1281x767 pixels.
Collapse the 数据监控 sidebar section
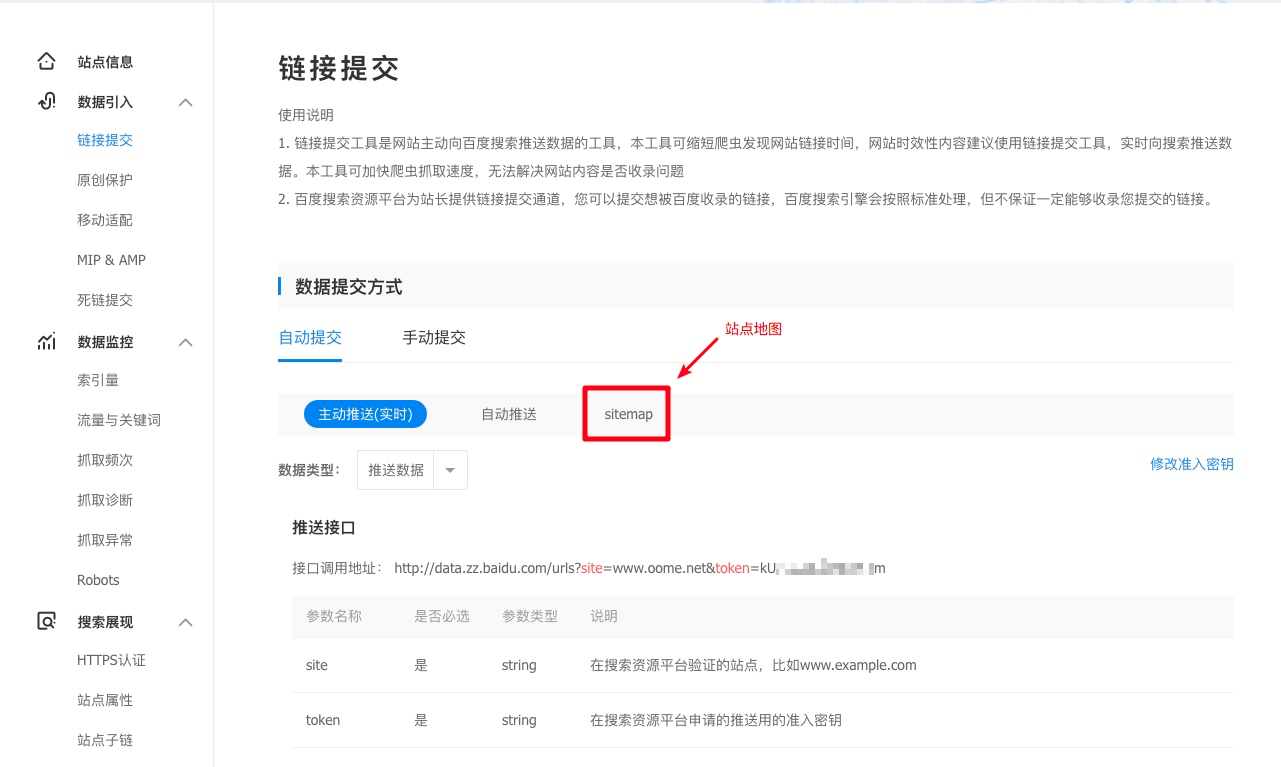[x=185, y=341]
